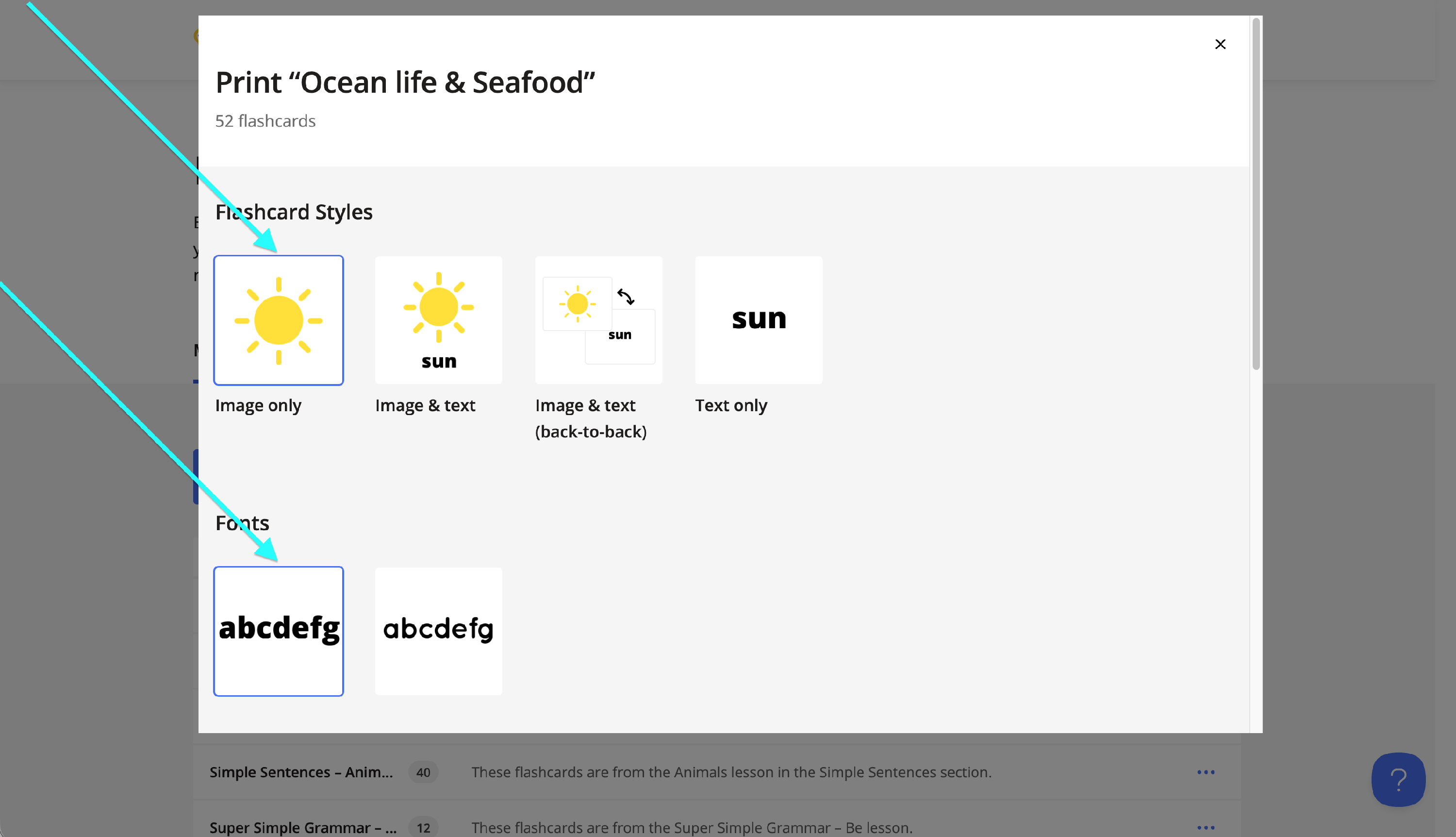The width and height of the screenshot is (1456, 837).
Task: Close the print dialog with X
Action: coord(1220,44)
